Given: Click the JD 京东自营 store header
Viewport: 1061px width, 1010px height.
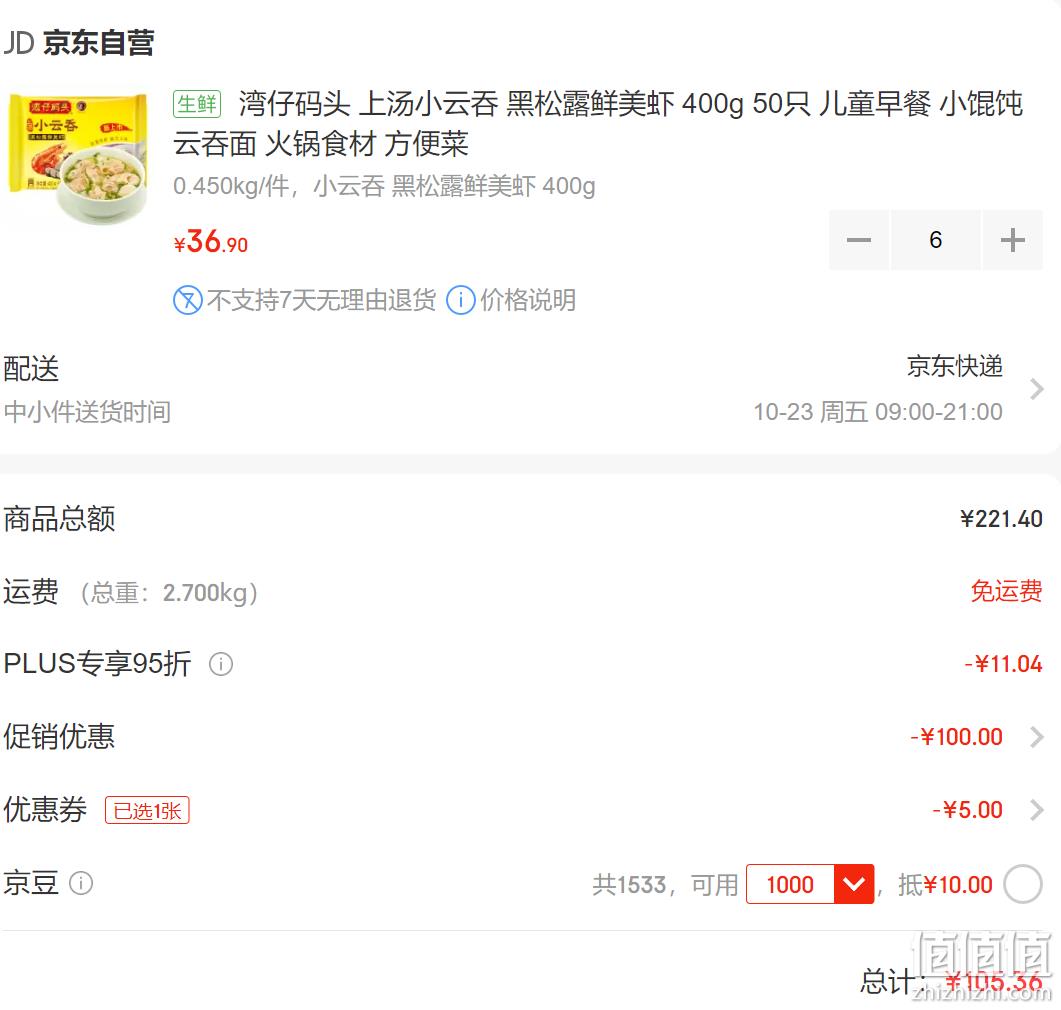Looking at the screenshot, I should [x=78, y=43].
